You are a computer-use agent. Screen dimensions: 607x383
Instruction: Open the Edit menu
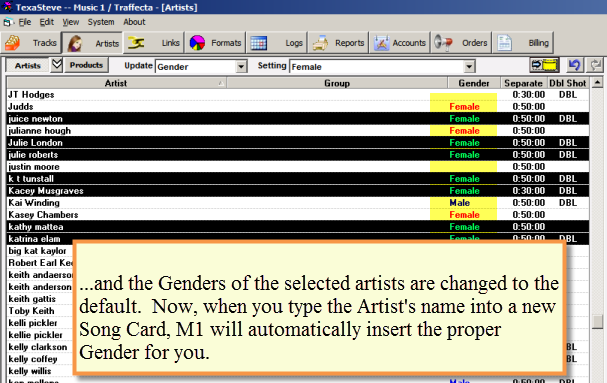click(x=46, y=22)
